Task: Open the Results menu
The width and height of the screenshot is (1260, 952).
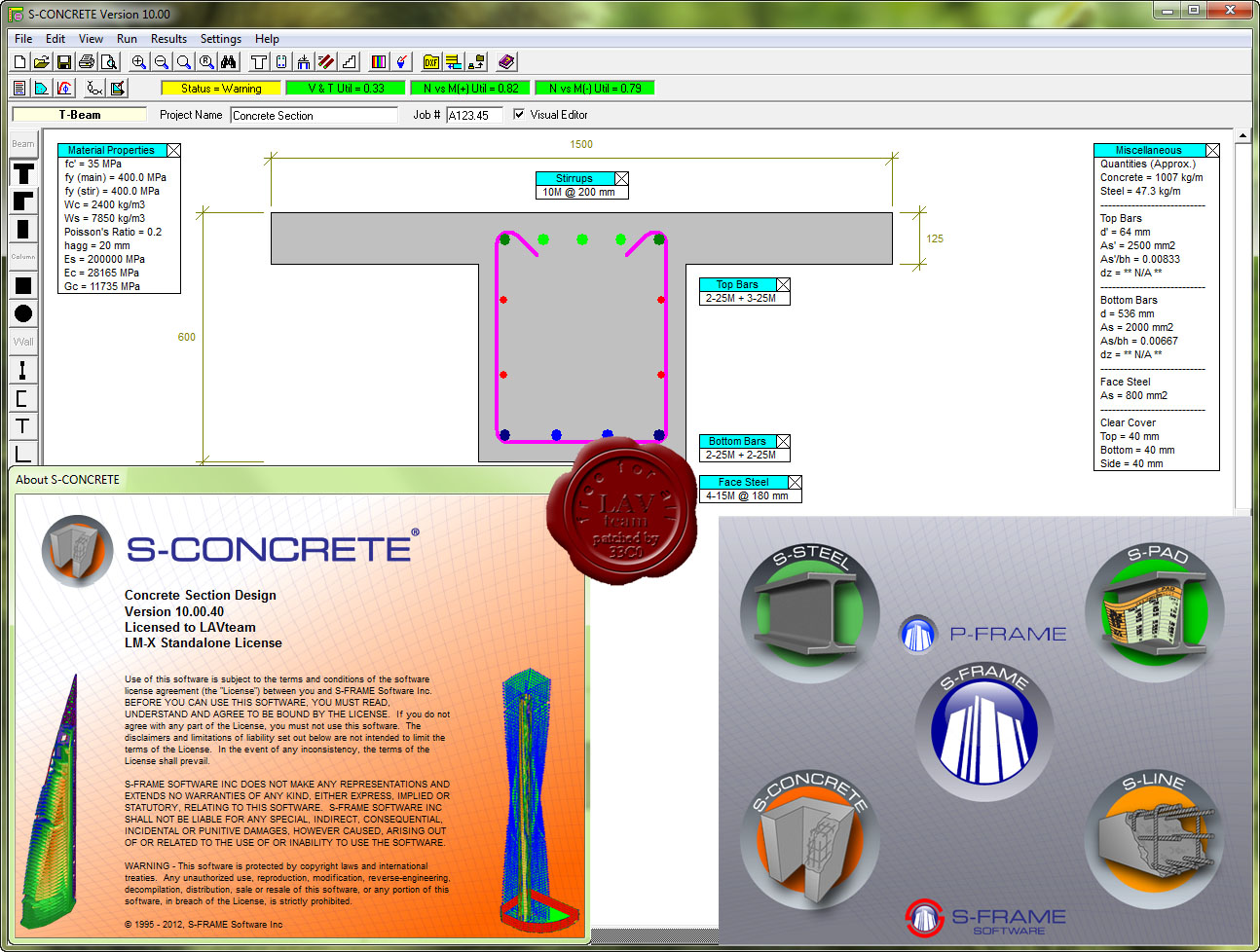Action: click(168, 39)
